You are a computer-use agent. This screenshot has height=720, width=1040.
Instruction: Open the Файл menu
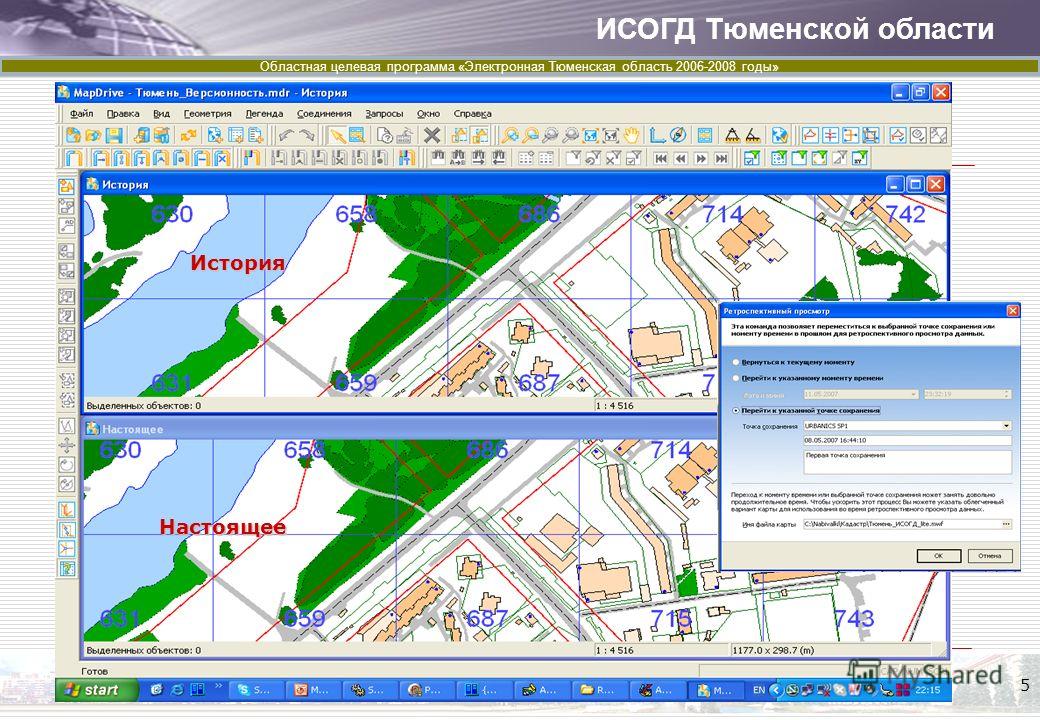[x=81, y=113]
